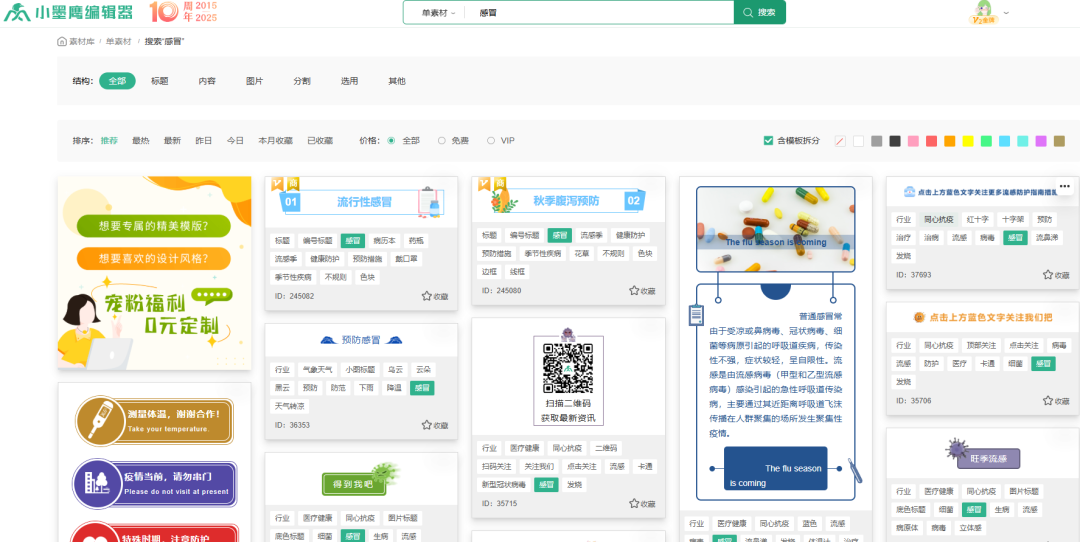Pick the red color swatch
Screen dimensions: 1080x542
click(931, 141)
